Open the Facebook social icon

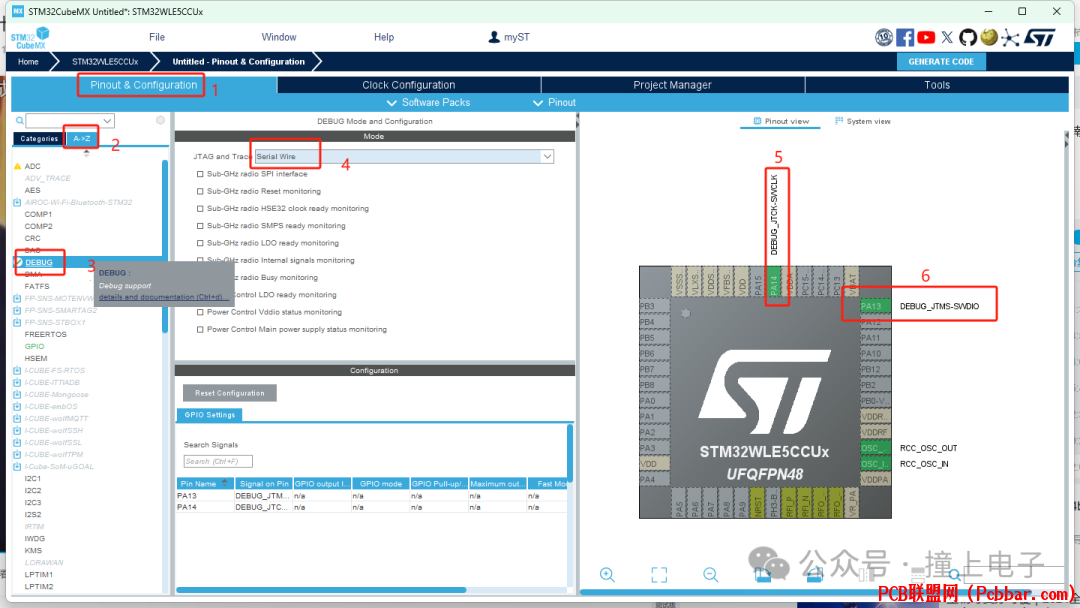[905, 37]
